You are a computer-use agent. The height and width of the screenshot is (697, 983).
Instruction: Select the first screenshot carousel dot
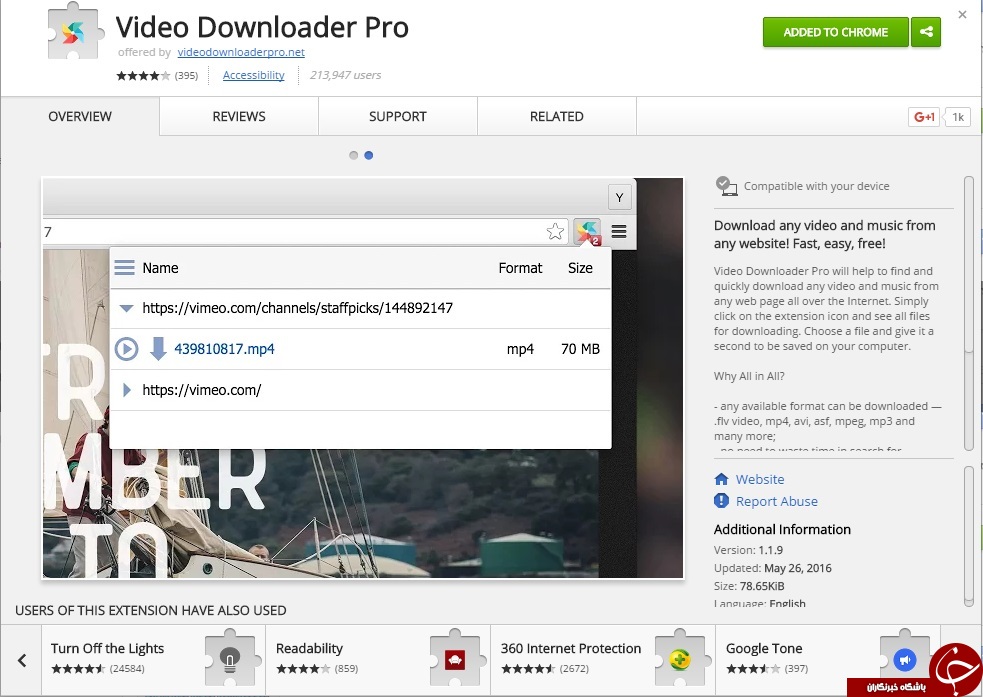tap(354, 155)
